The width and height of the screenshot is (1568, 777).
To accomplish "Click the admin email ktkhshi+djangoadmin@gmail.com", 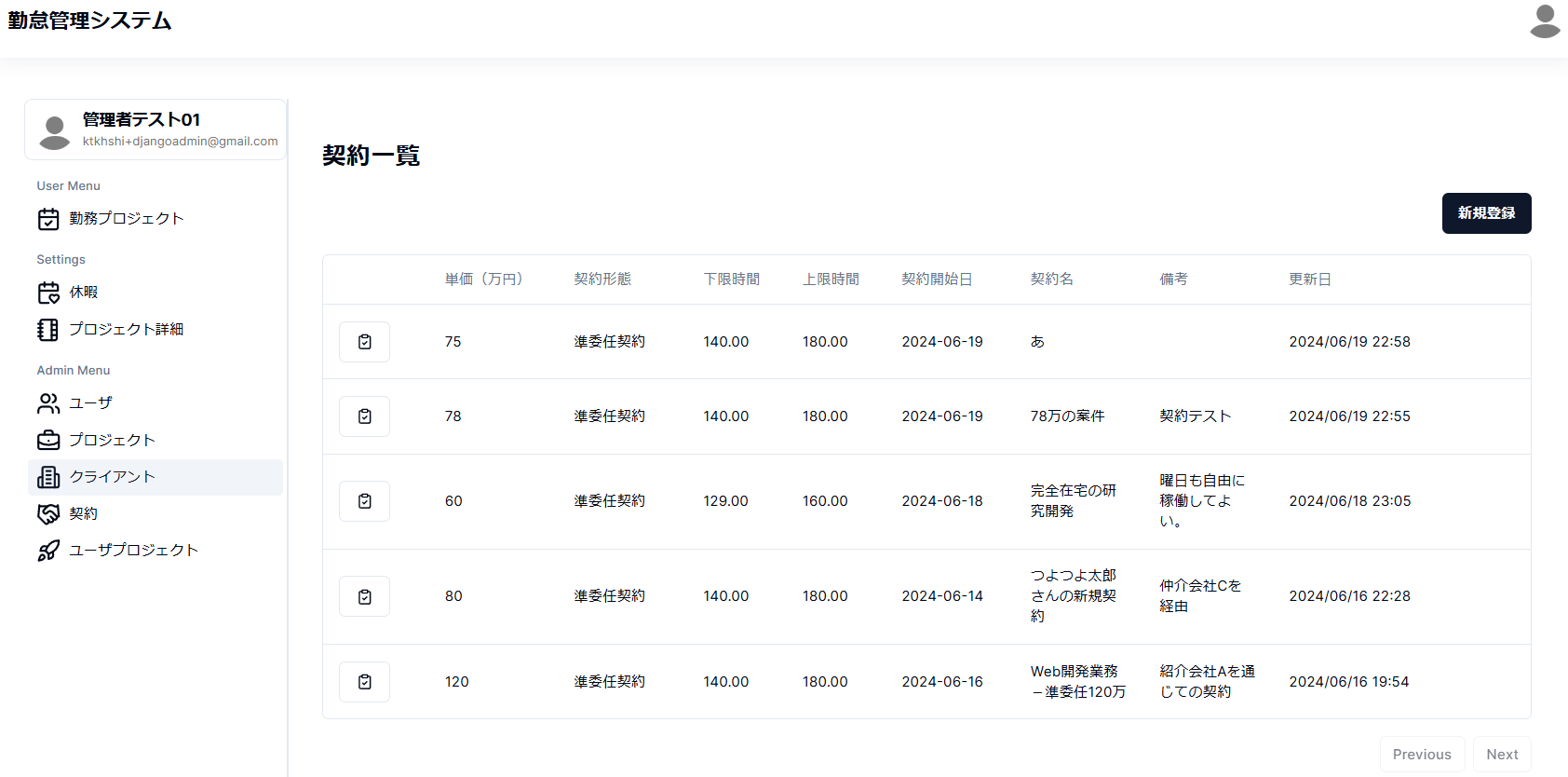I will point(180,142).
